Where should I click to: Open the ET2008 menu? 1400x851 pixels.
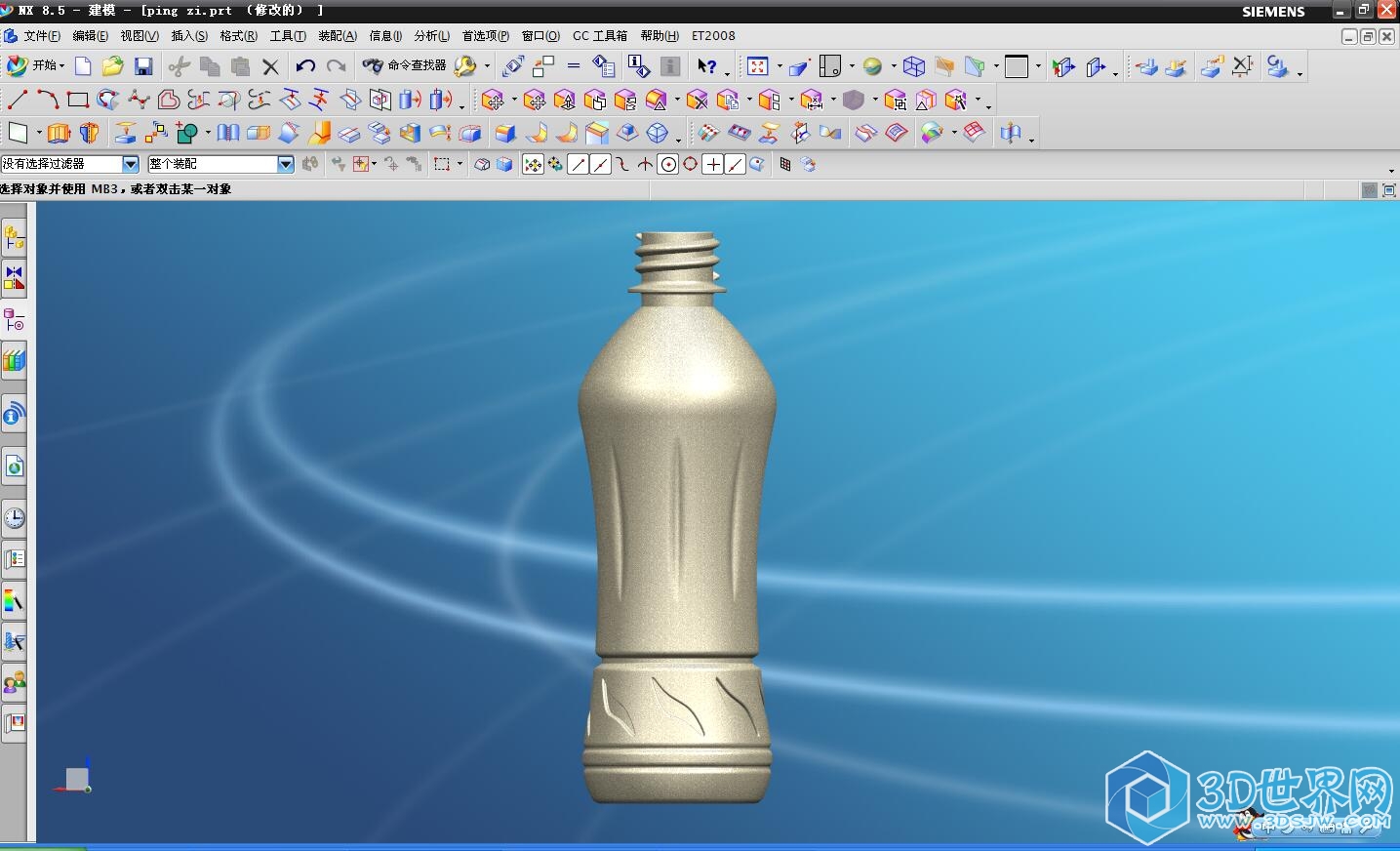tap(713, 36)
